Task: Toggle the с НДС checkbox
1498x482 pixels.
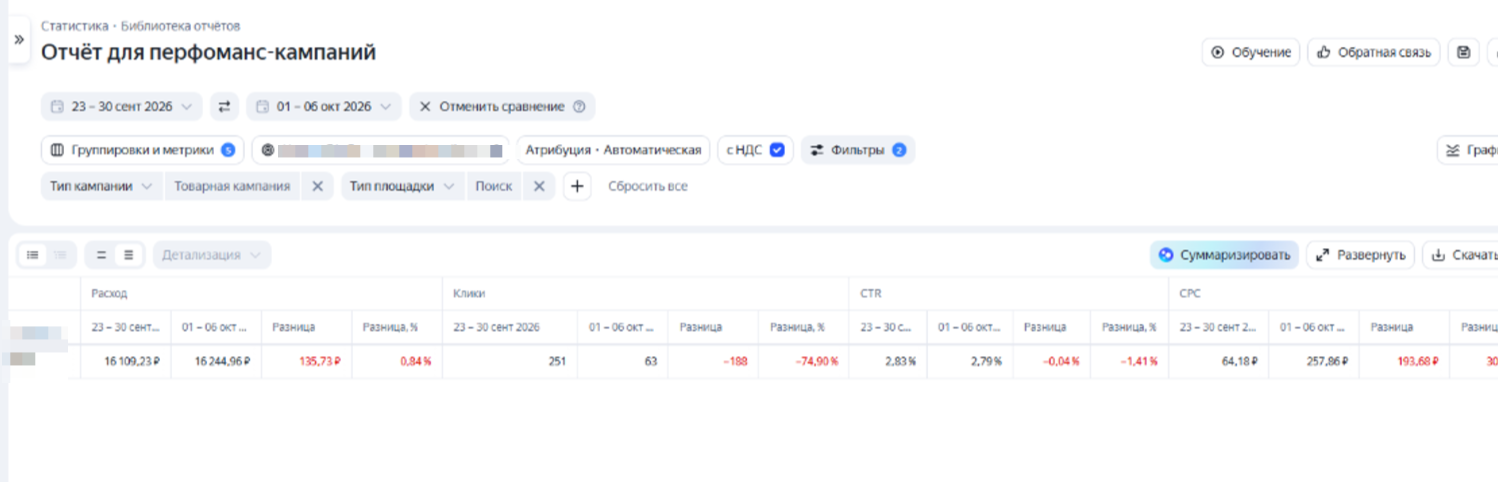Action: tap(776, 150)
